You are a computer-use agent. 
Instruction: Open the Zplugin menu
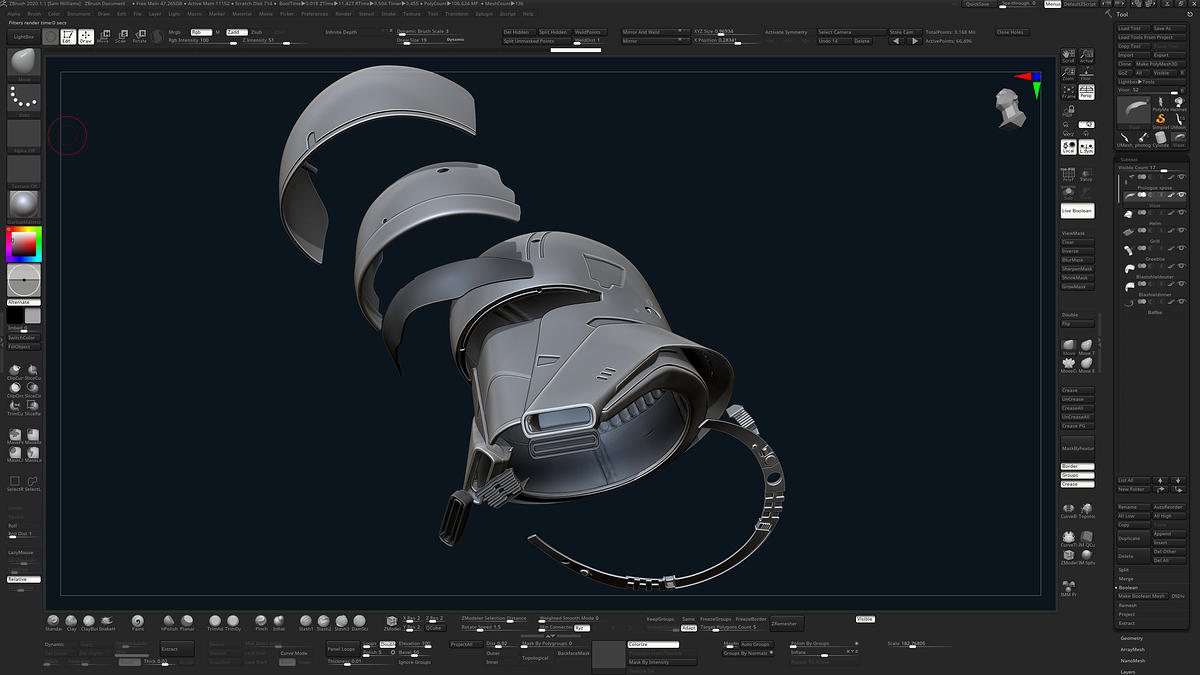click(484, 14)
